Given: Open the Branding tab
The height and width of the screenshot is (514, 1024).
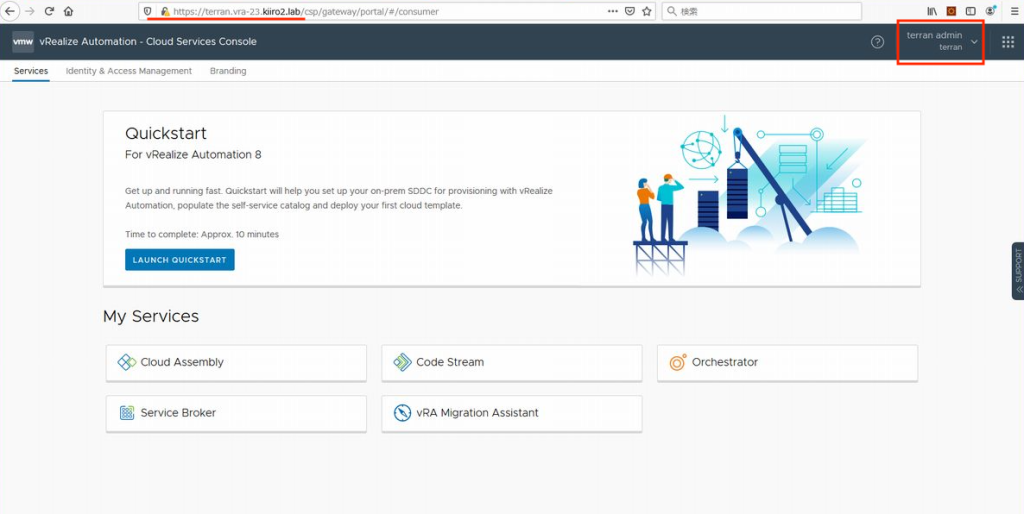Looking at the screenshot, I should (228, 71).
